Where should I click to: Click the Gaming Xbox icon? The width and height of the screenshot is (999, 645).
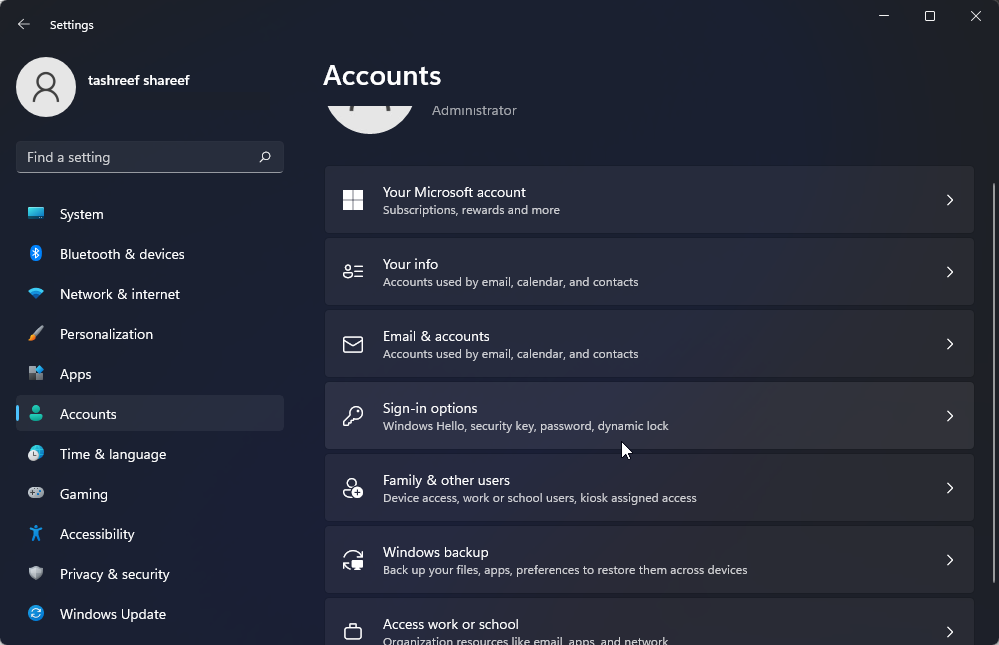[38, 494]
